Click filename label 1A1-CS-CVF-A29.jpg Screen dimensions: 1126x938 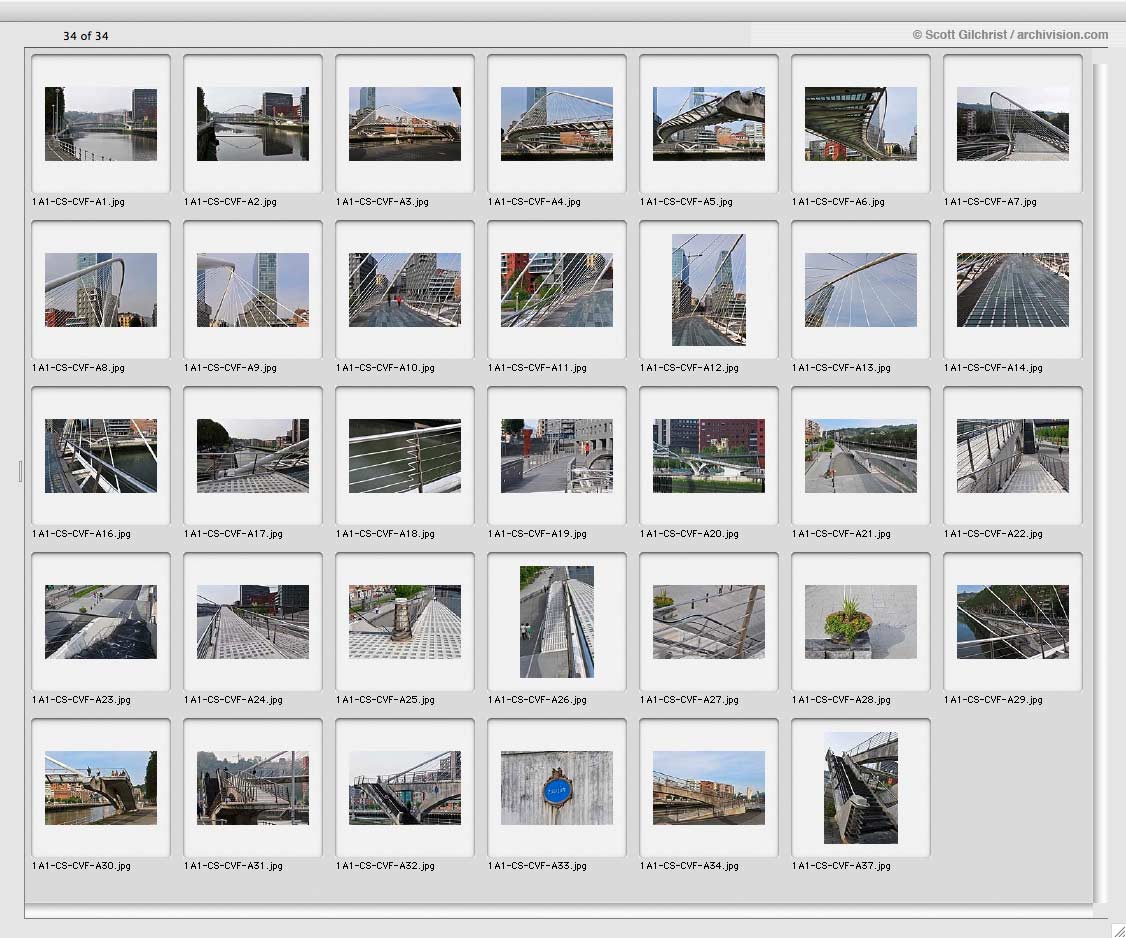(993, 700)
